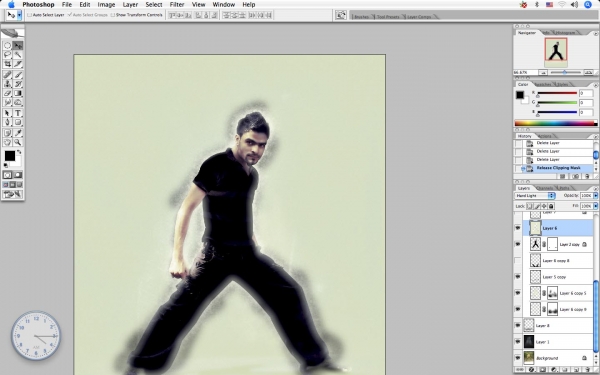The height and width of the screenshot is (375, 600).
Task: Click the foreground color swatch in toolbox
Action: (10, 156)
